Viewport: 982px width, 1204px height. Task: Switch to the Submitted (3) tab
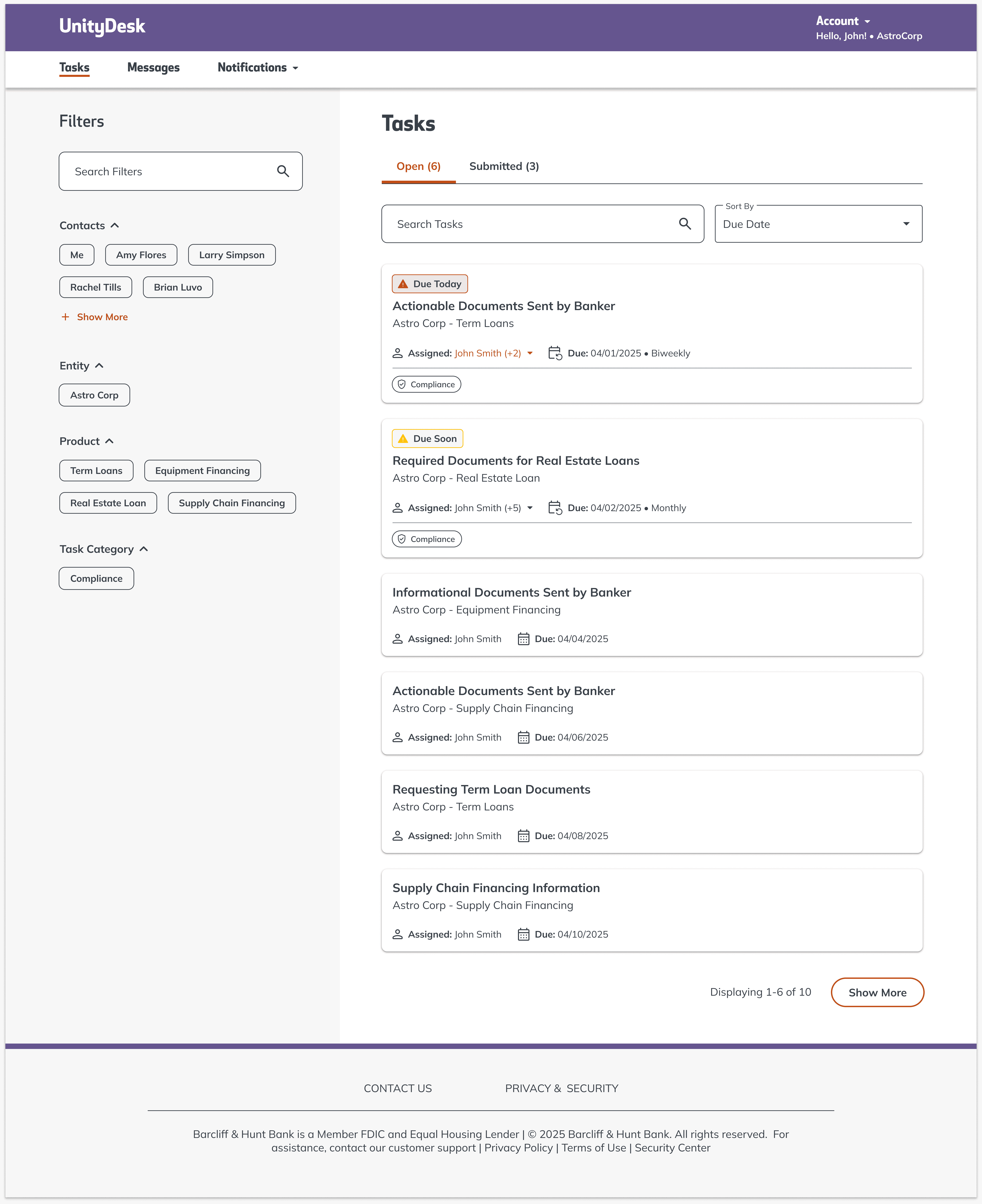pyautogui.click(x=503, y=166)
